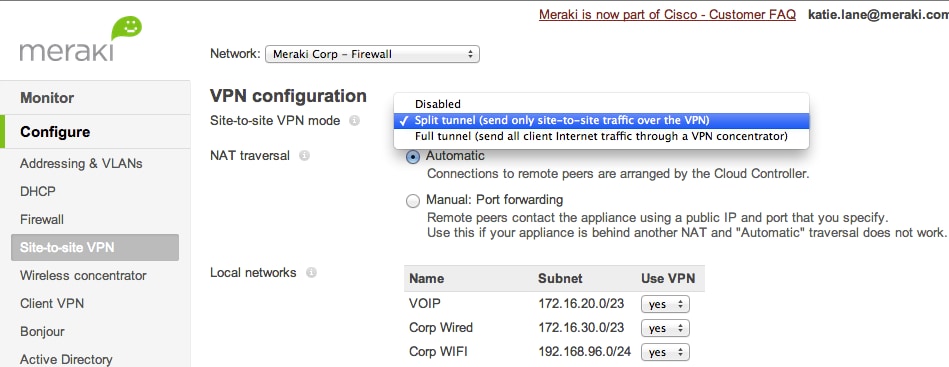Viewport: 949px width, 367px height.
Task: Go to Bonjour settings page
Action: pyautogui.click(x=42, y=331)
